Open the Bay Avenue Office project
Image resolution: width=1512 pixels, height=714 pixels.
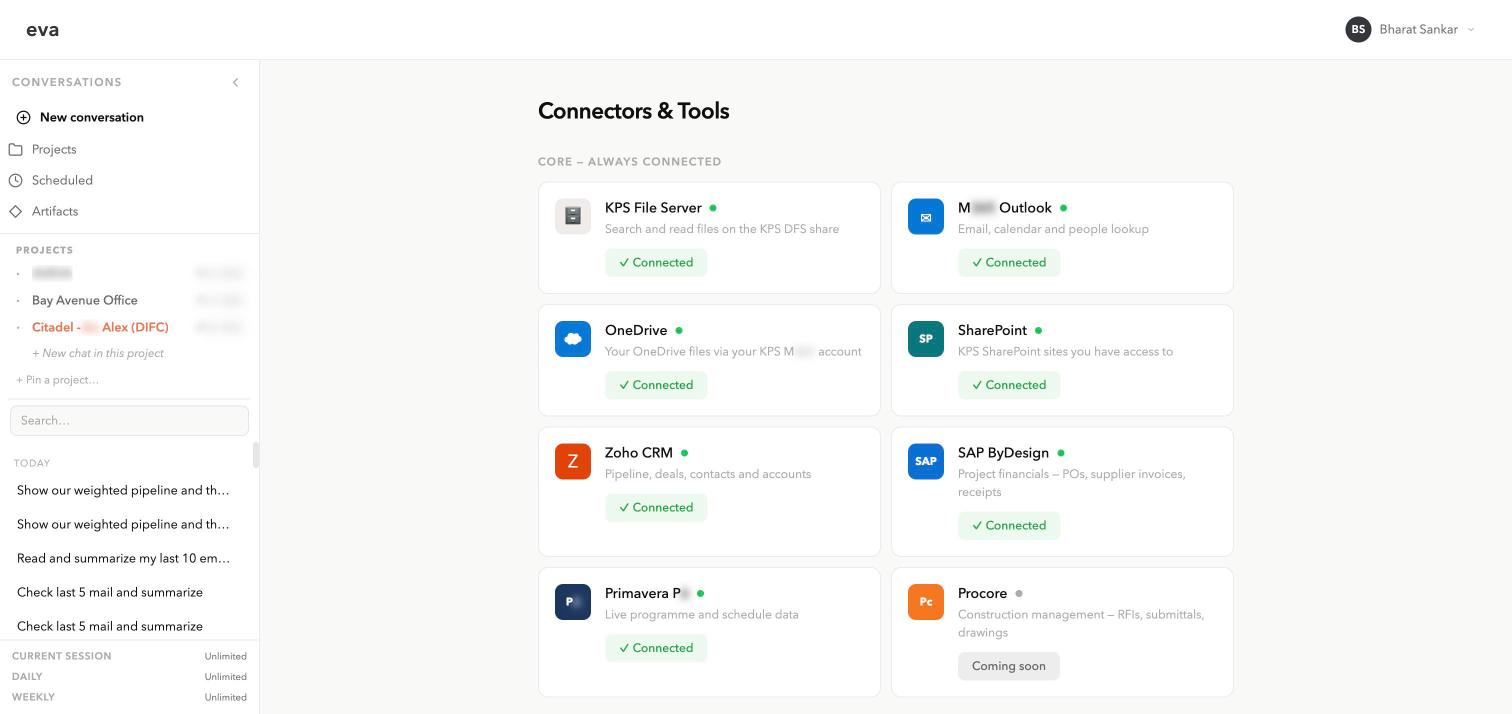(x=85, y=300)
